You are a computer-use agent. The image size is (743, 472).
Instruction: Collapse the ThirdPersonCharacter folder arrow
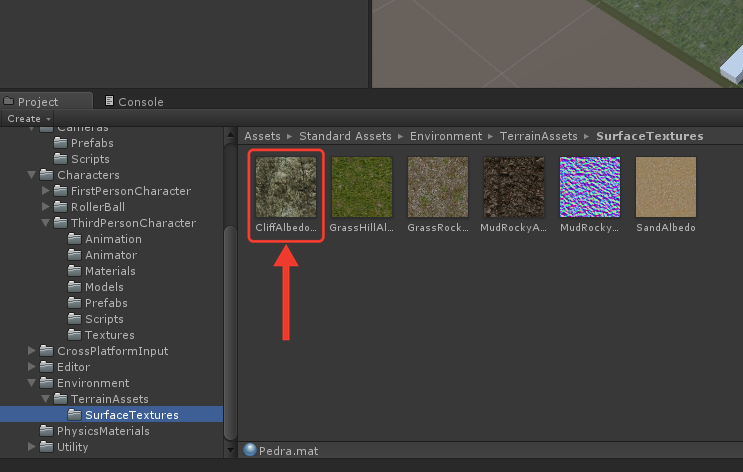click(x=45, y=223)
